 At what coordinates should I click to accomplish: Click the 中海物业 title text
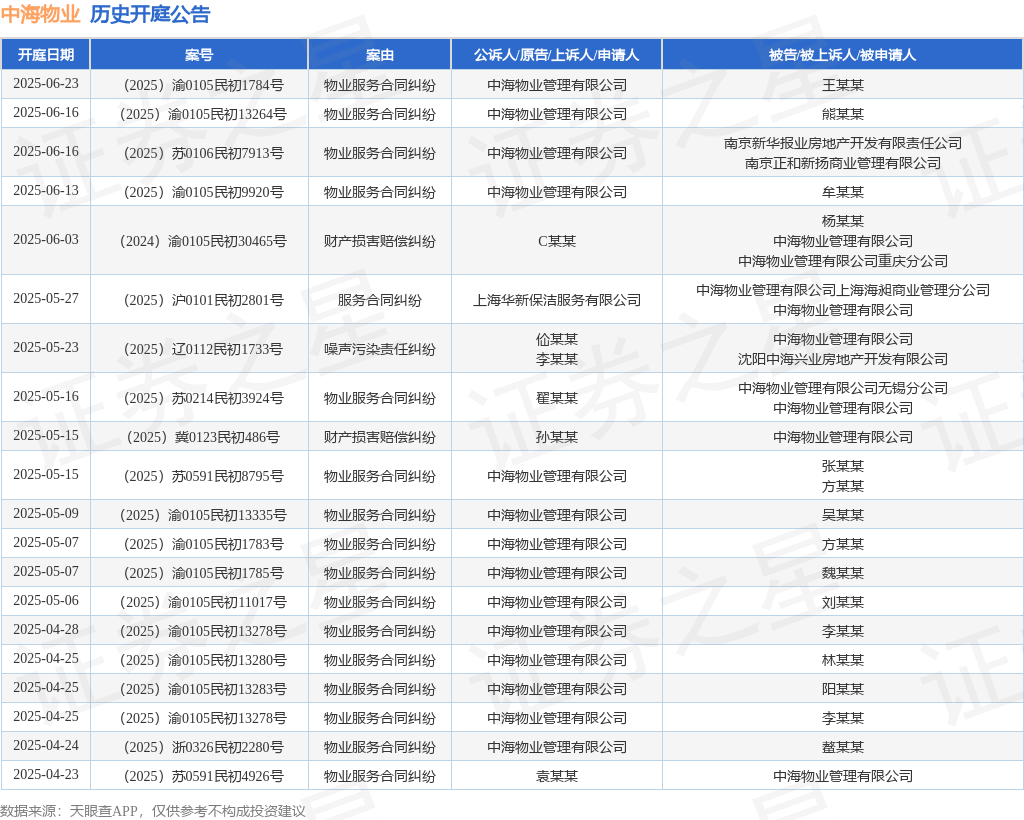(x=40, y=14)
